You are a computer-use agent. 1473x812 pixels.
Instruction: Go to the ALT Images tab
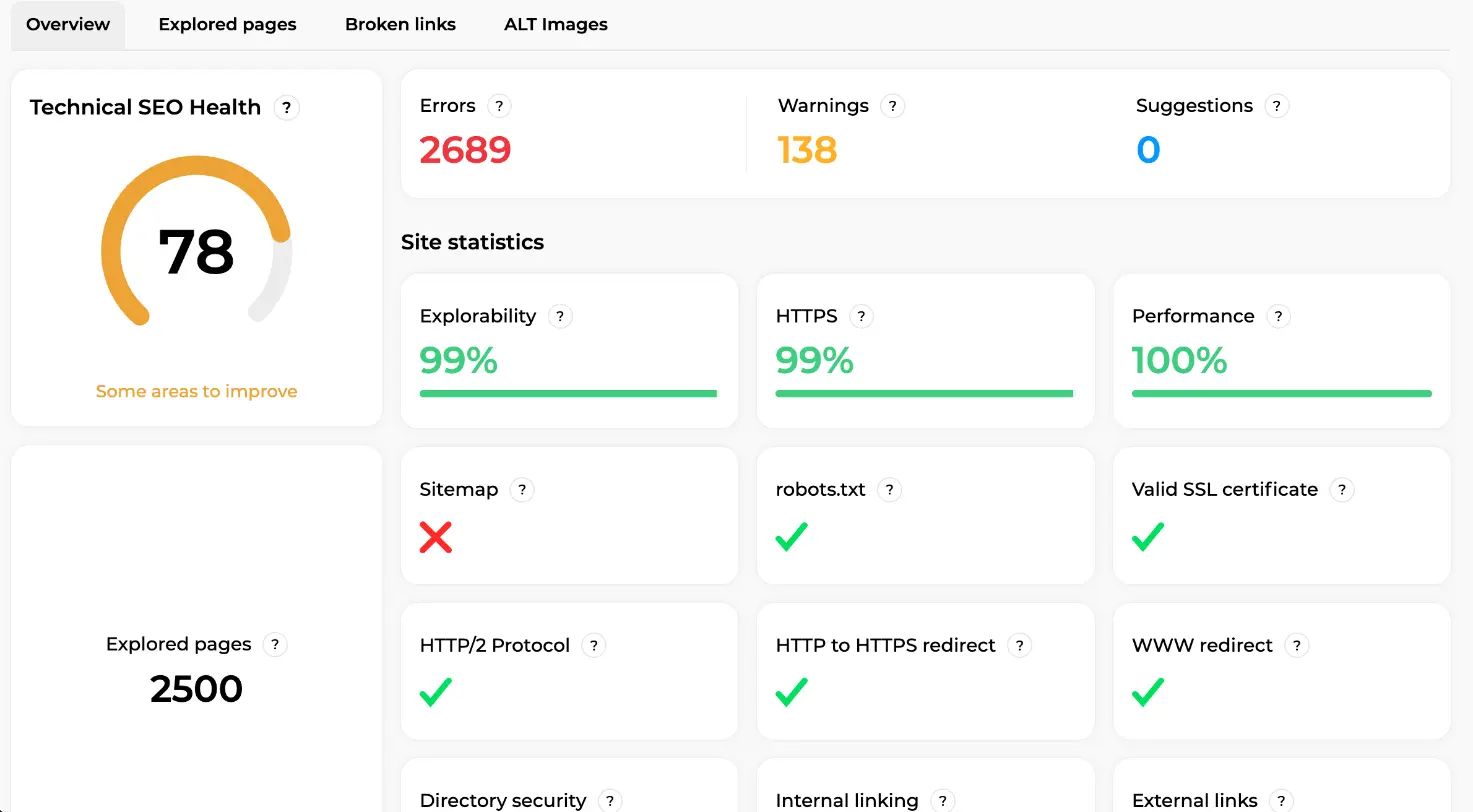click(556, 25)
